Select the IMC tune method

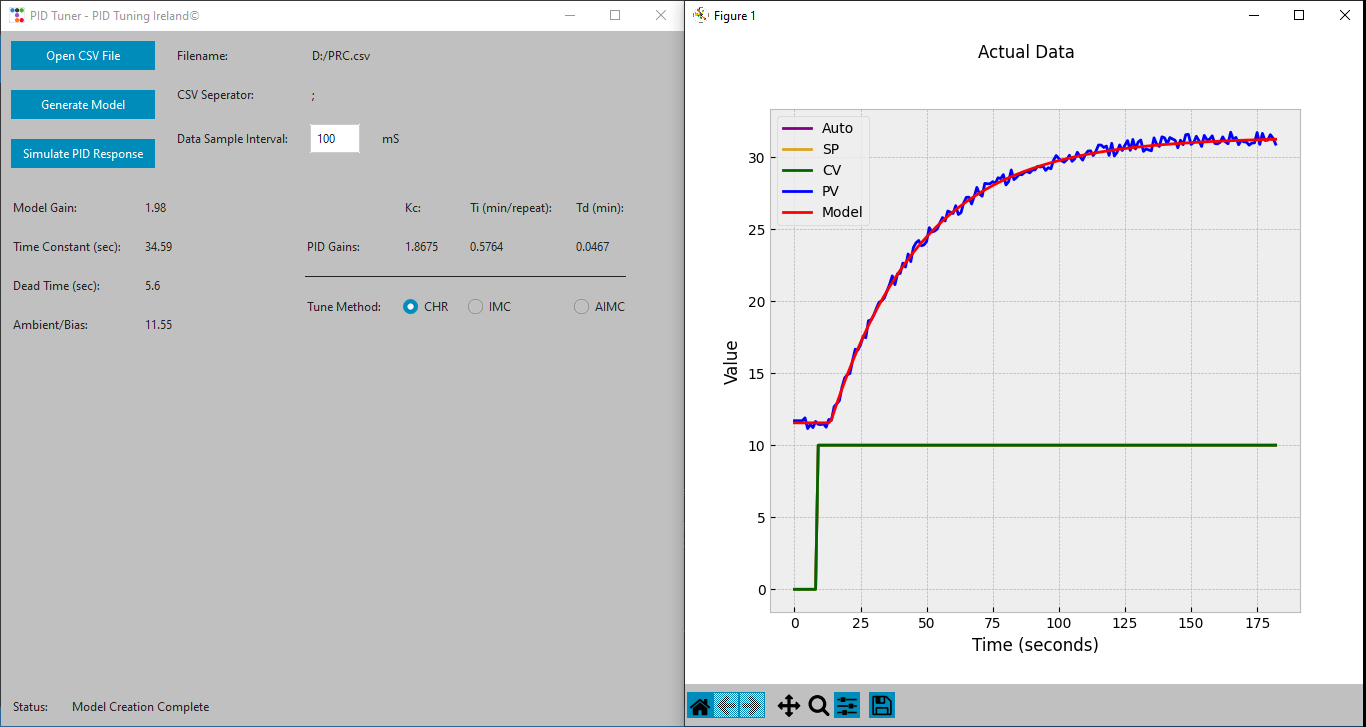[476, 307]
